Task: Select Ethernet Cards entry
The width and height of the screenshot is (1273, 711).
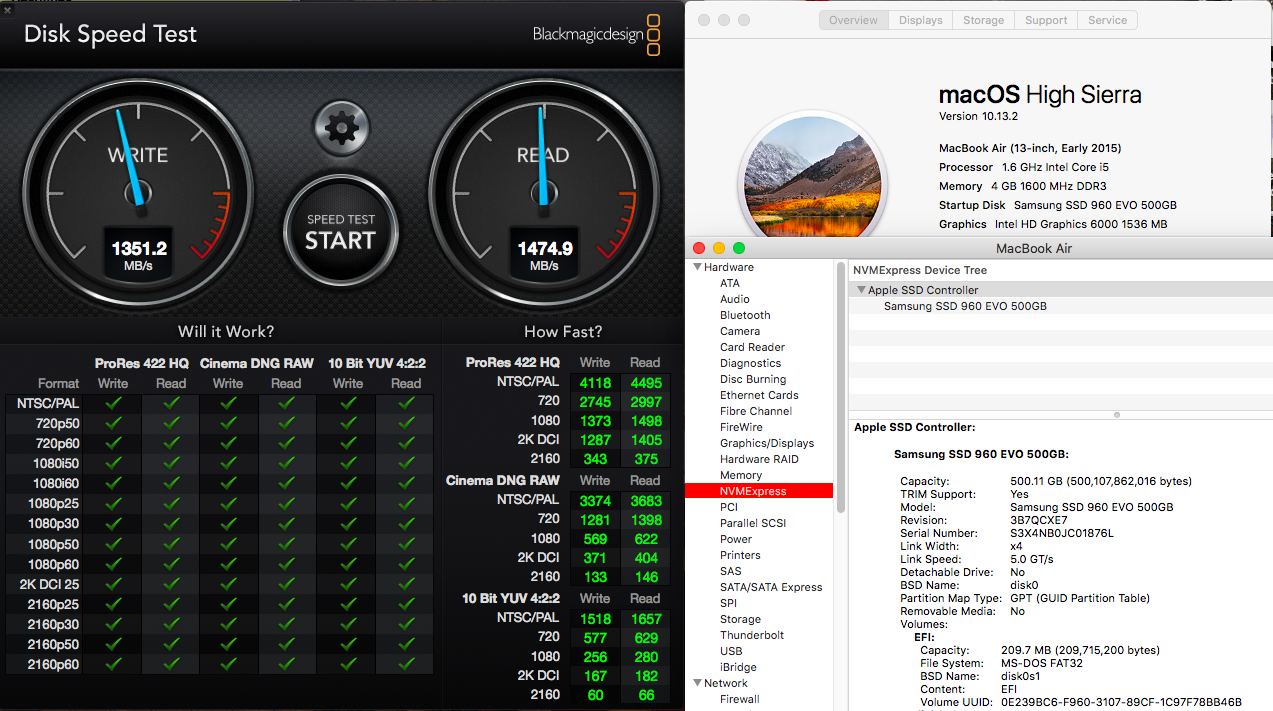Action: 759,395
